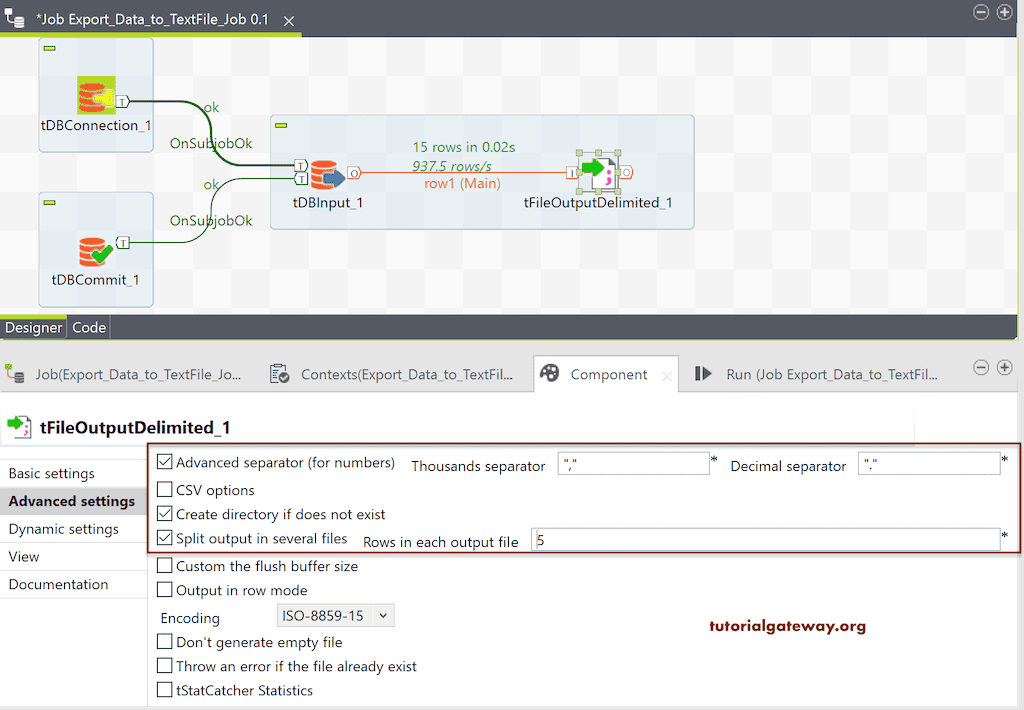1024x710 pixels.
Task: Switch to the Code tab
Action: tap(88, 327)
